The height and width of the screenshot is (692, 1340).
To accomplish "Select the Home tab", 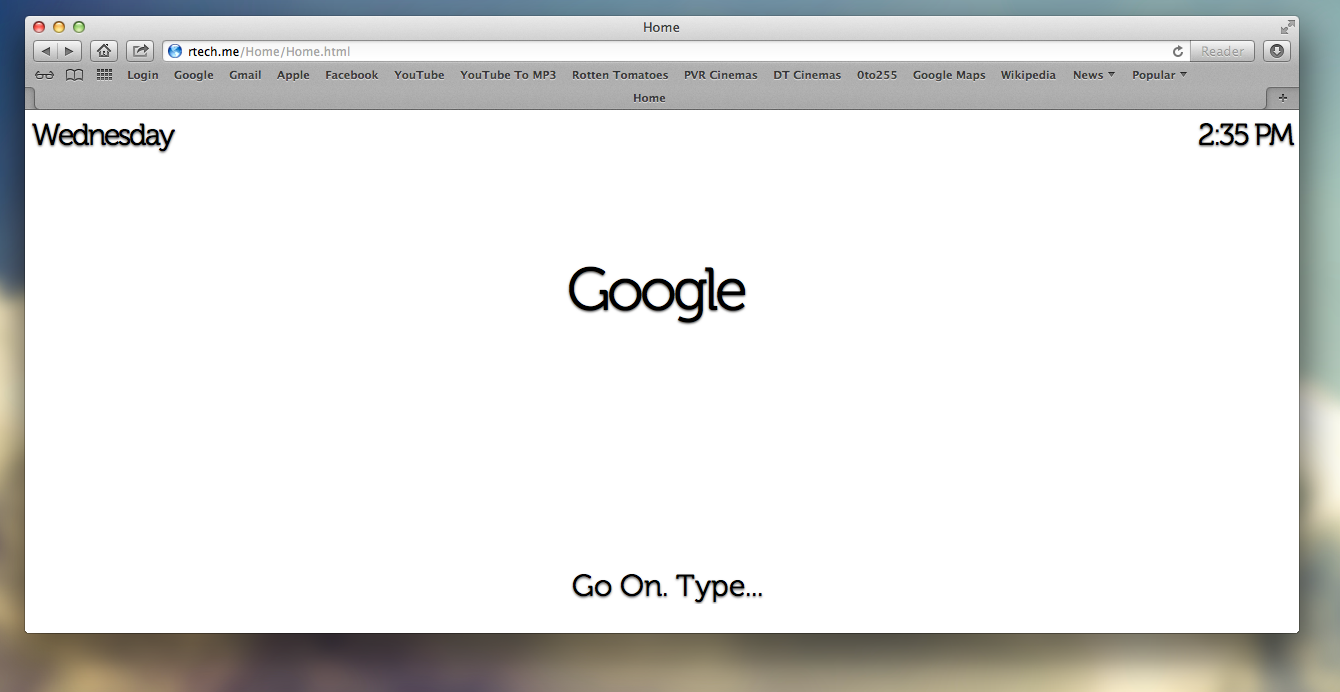I will 649,98.
